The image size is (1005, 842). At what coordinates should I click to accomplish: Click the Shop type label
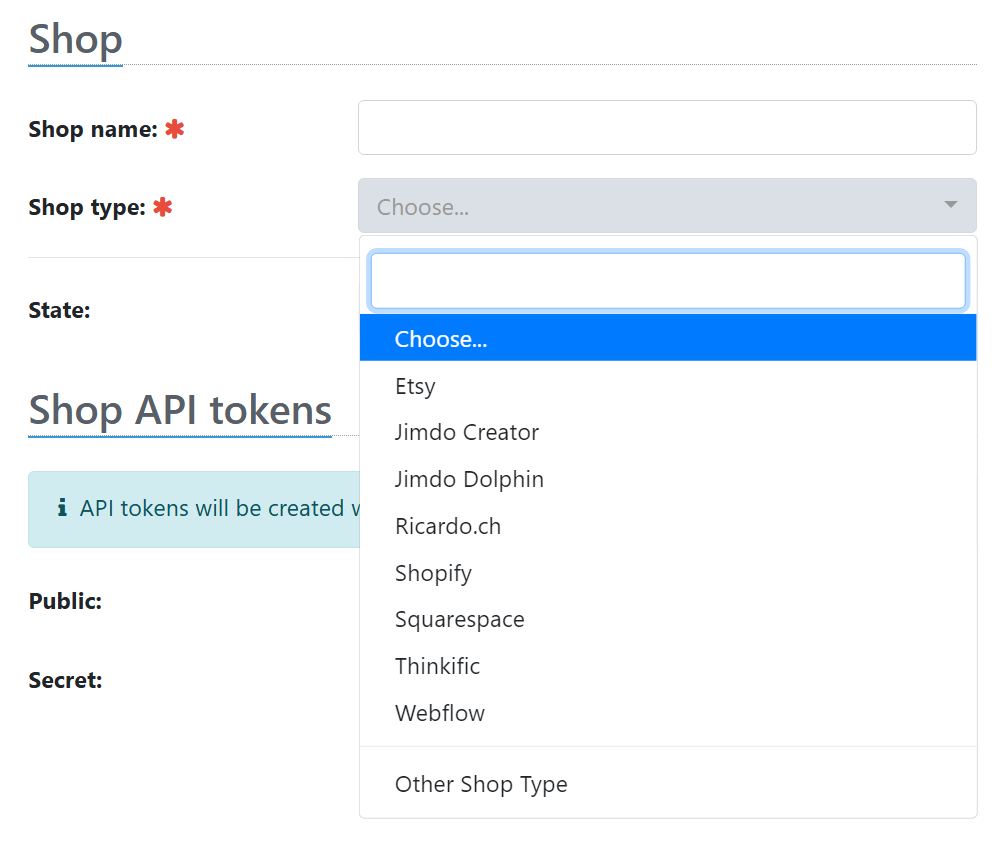87,208
